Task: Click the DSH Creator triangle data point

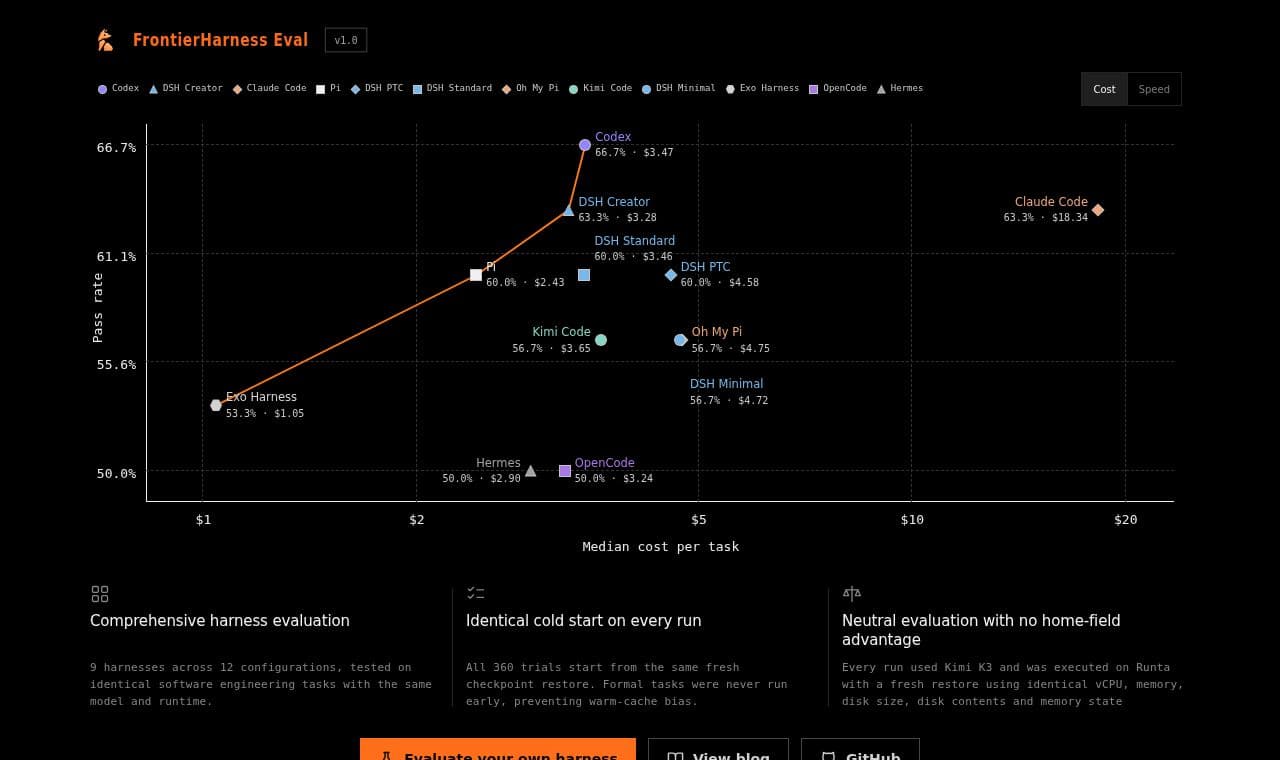Action: pyautogui.click(x=569, y=210)
